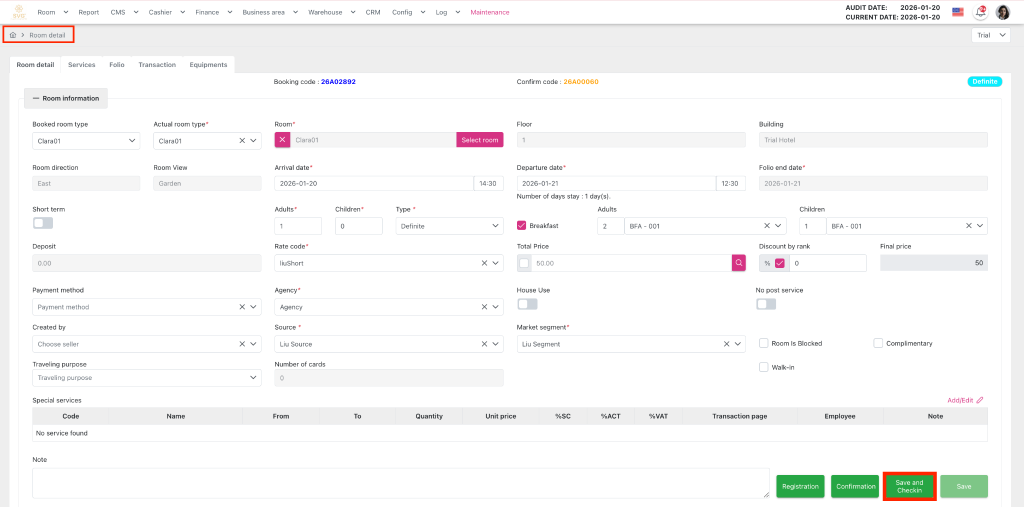Viewport: 1024px width, 507px height.
Task: Click into the Note text area
Action: coord(400,483)
